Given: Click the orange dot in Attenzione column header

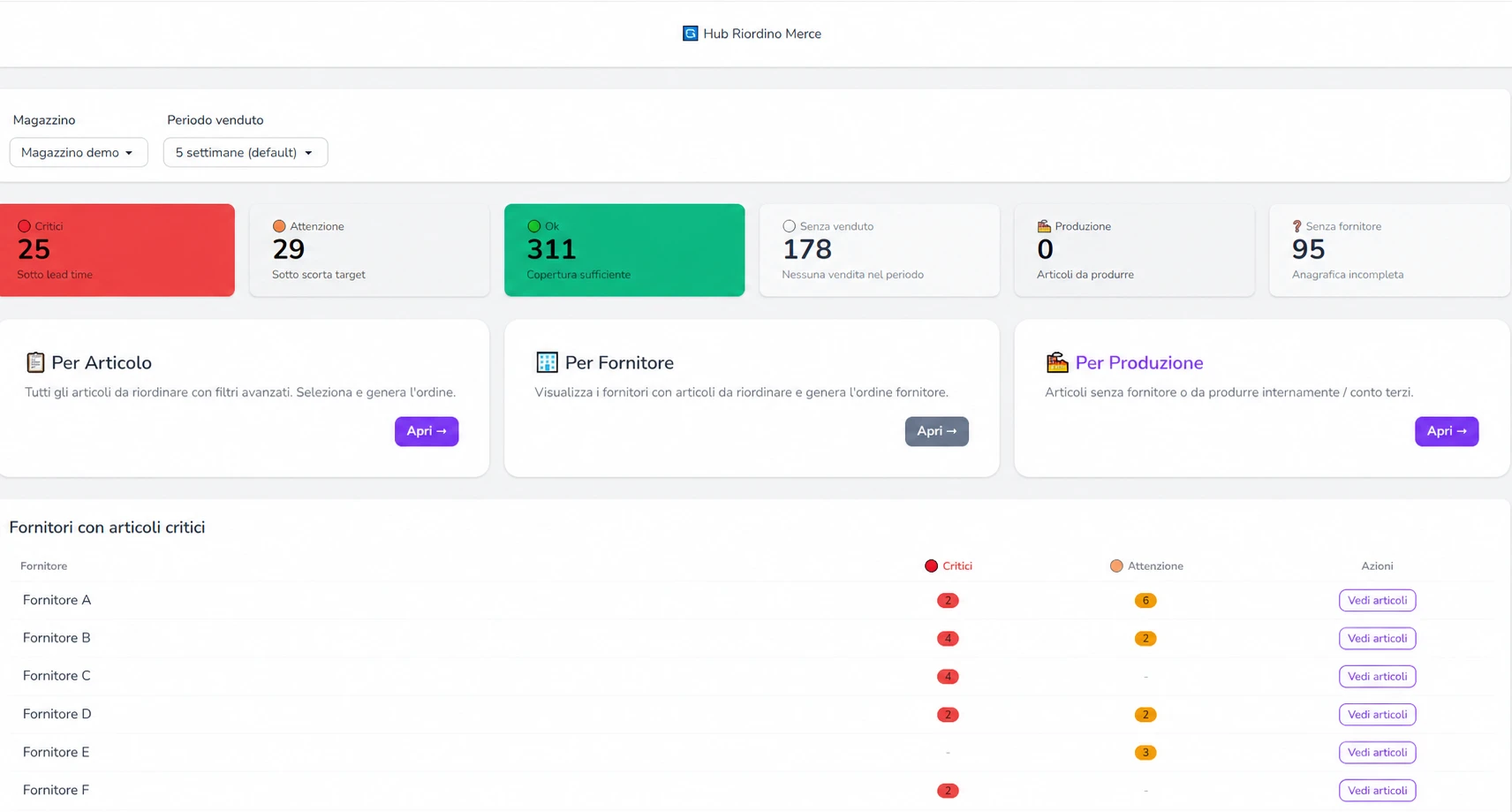Looking at the screenshot, I should pos(1116,566).
